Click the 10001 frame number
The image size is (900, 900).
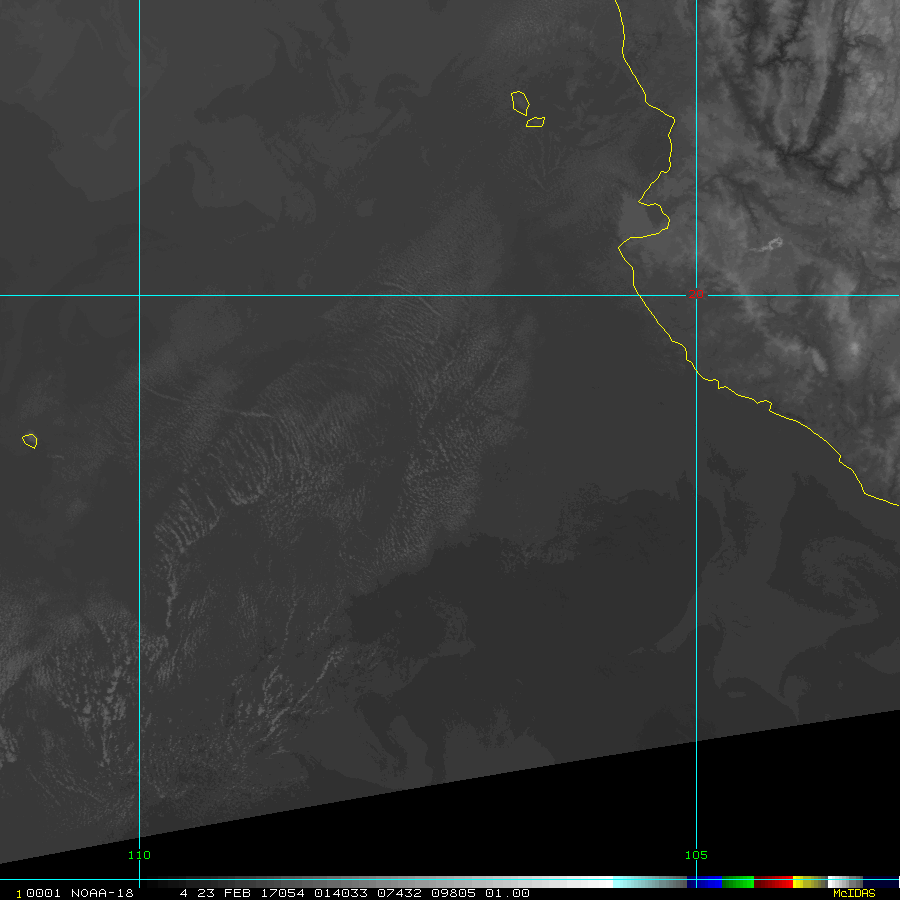tap(36, 893)
